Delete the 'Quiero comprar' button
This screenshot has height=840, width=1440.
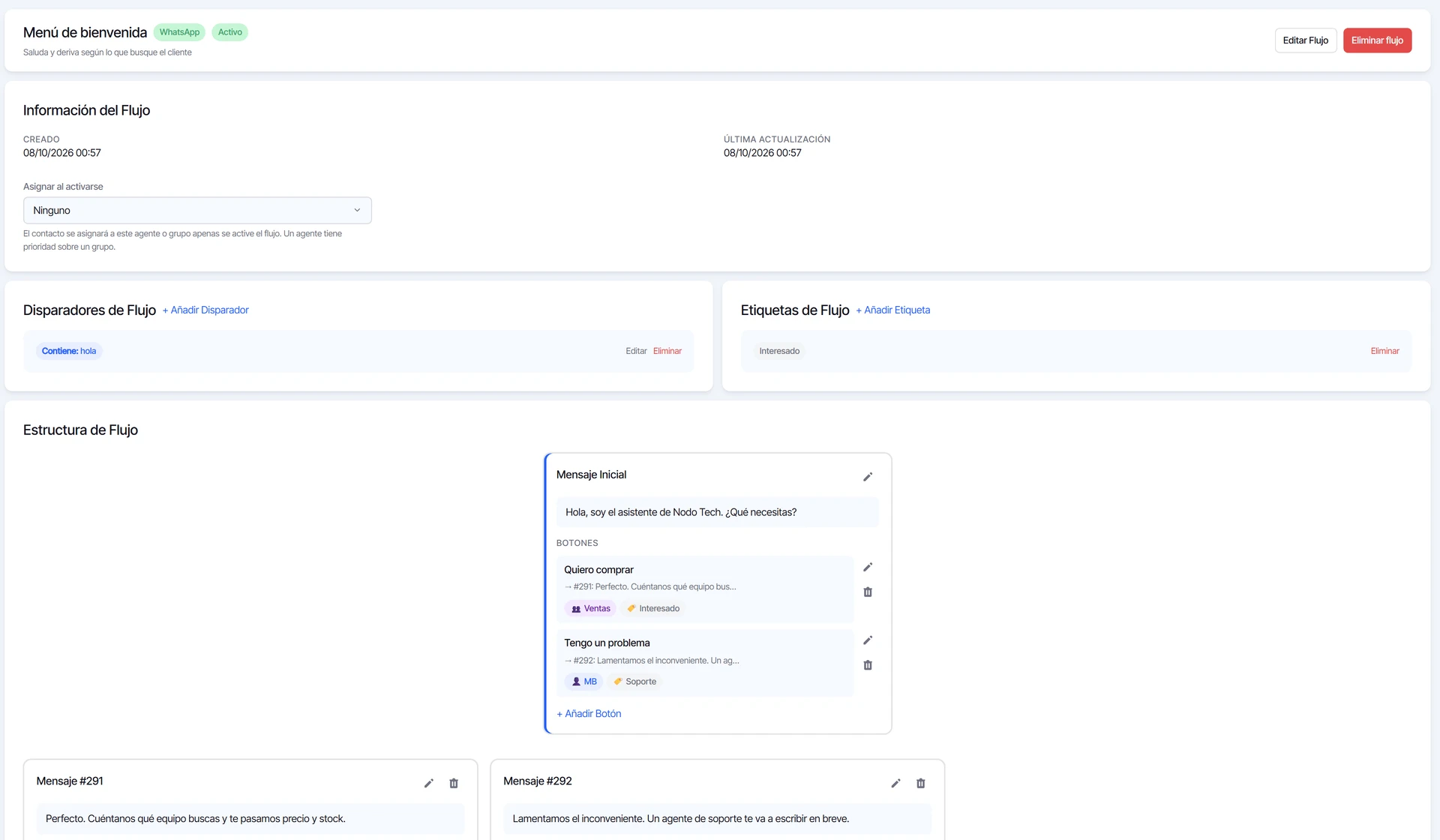[868, 592]
